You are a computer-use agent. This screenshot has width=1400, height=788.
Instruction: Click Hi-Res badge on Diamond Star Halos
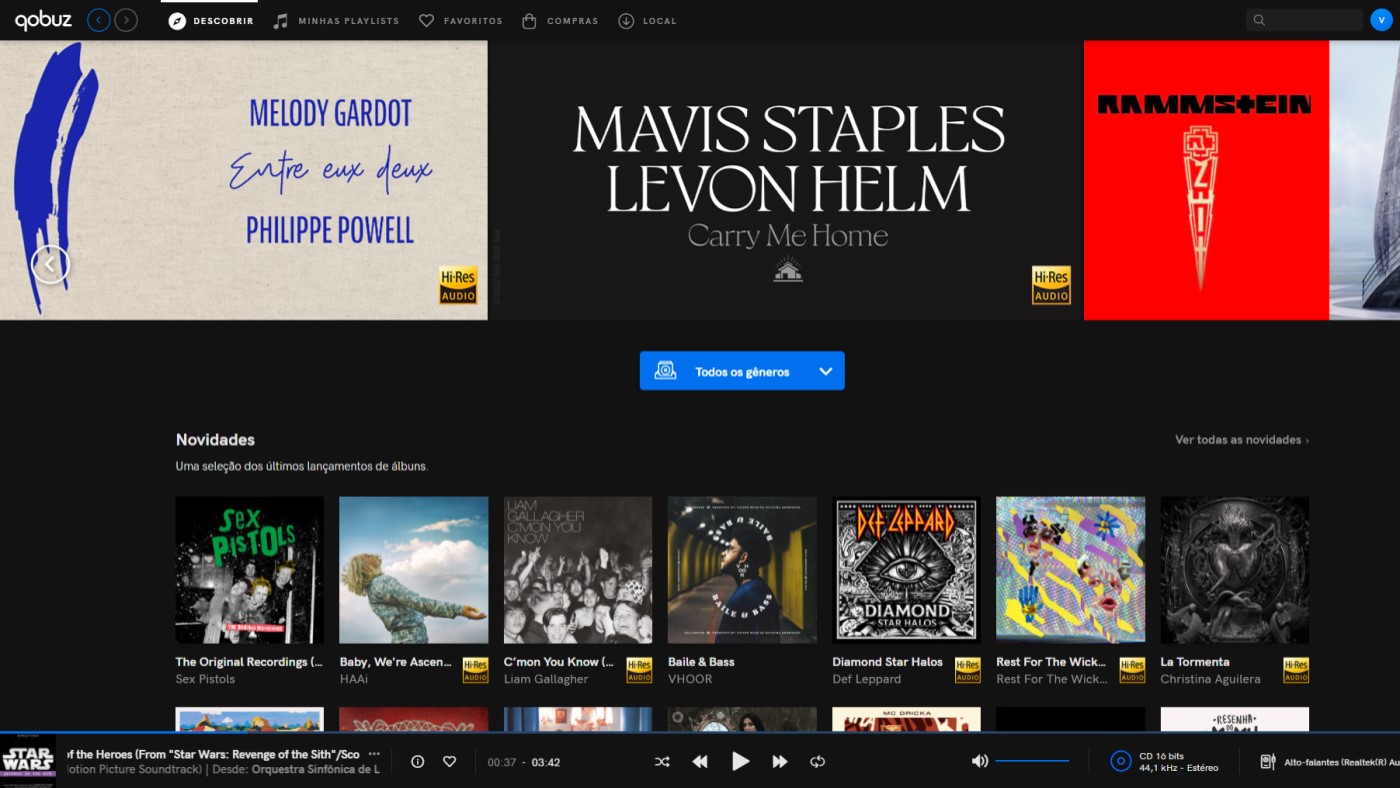(968, 670)
